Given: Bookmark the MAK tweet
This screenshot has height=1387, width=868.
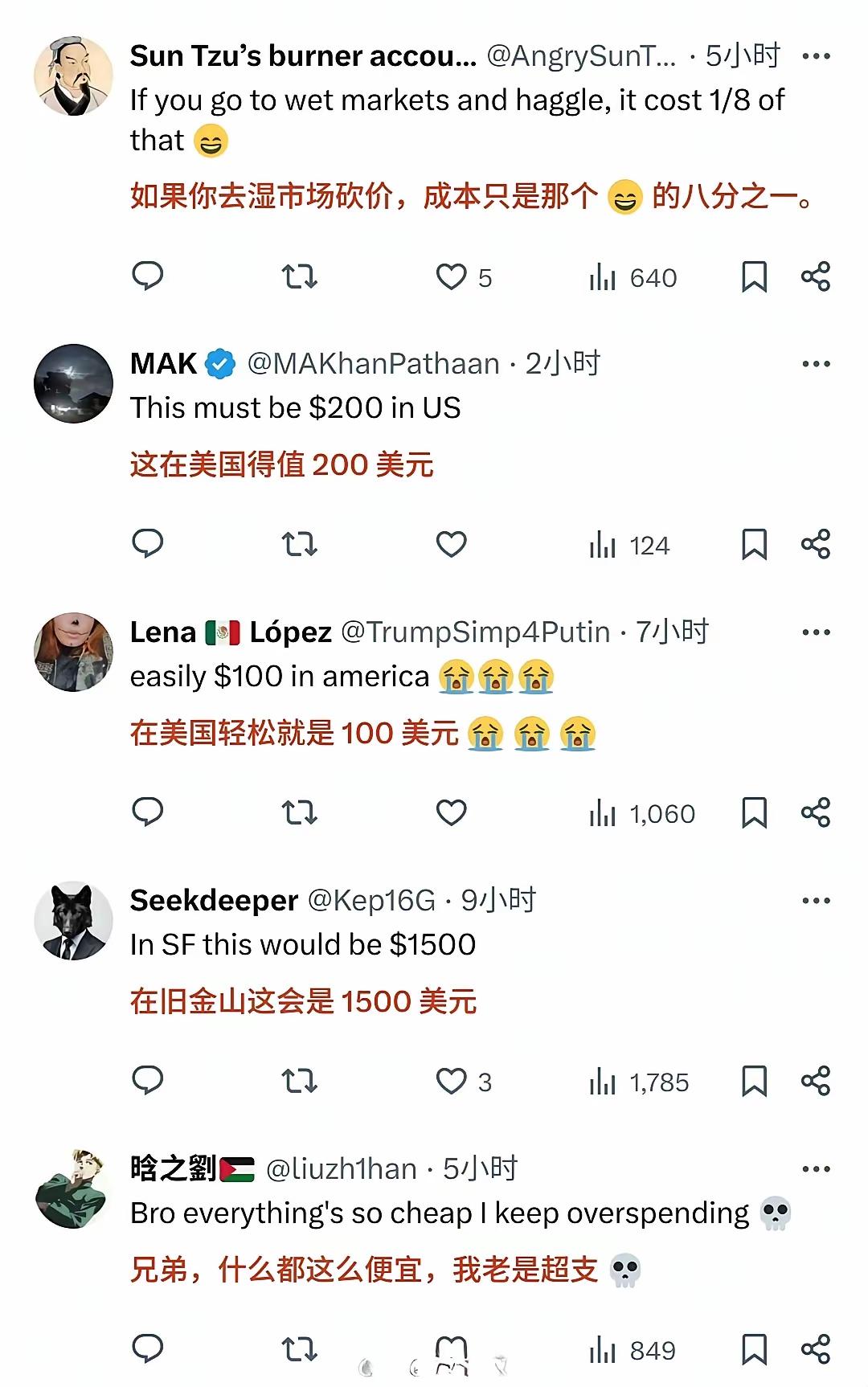Looking at the screenshot, I should click(x=754, y=545).
